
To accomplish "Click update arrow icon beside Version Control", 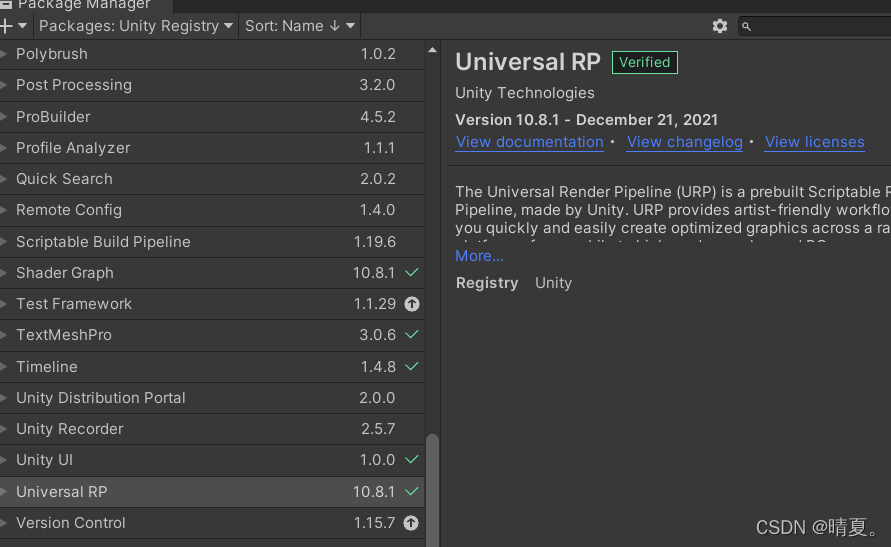I will tap(411, 523).
